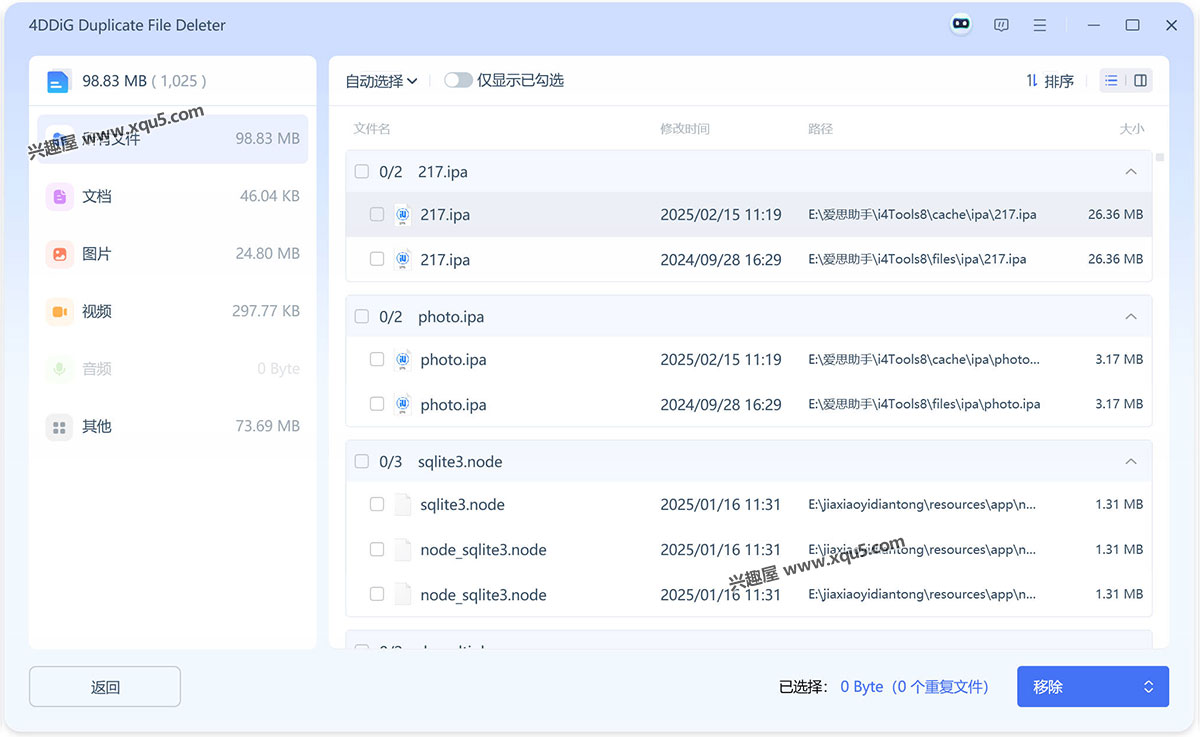Click the blue file icon beside 98.83 MB total
1200x737 pixels.
(x=59, y=81)
